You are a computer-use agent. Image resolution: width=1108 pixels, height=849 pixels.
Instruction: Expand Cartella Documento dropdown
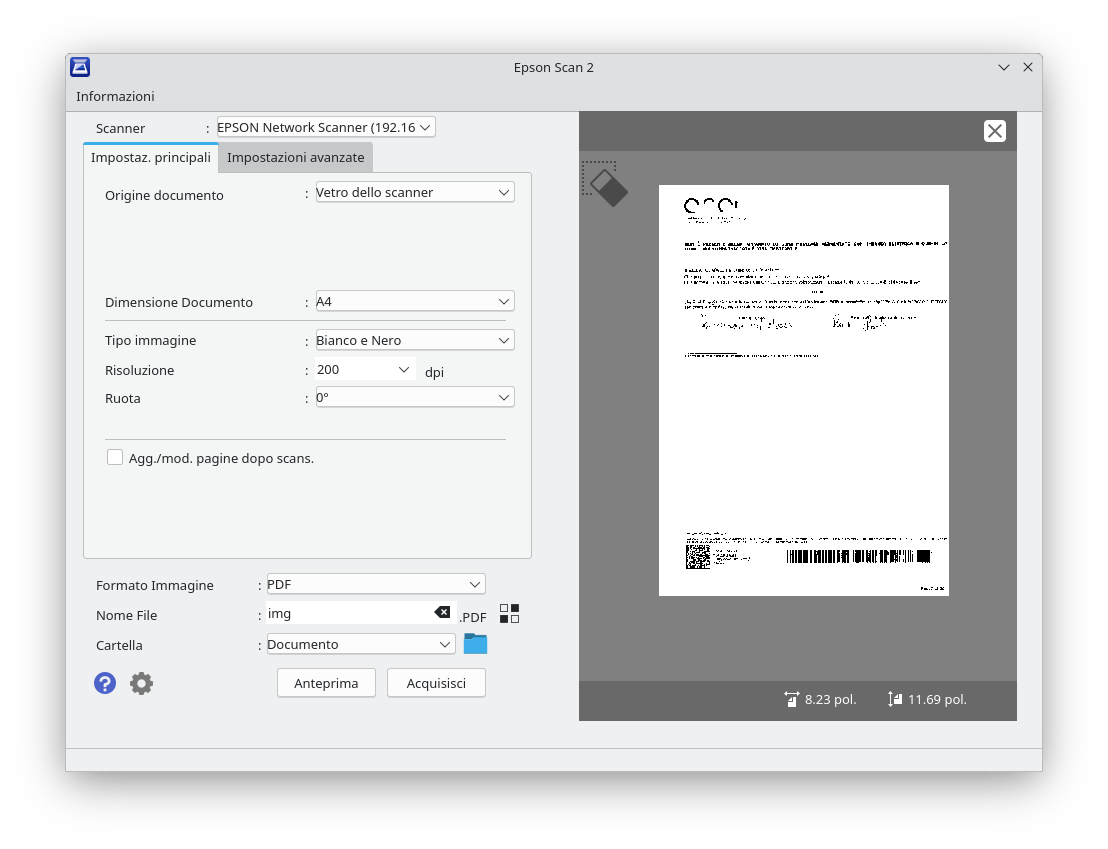click(x=360, y=644)
